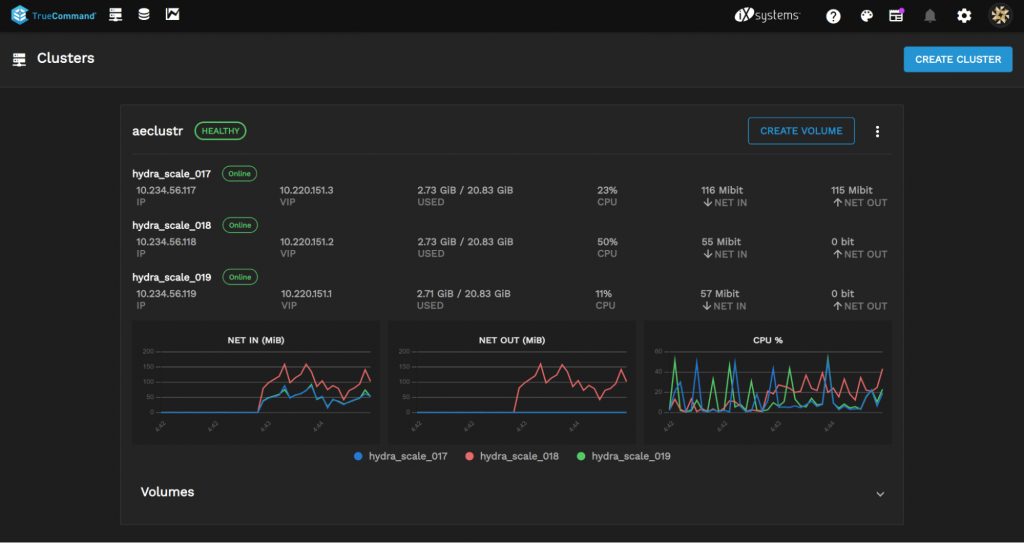
Task: Toggle hydra_scale_018 legend series
Action: click(x=514, y=456)
